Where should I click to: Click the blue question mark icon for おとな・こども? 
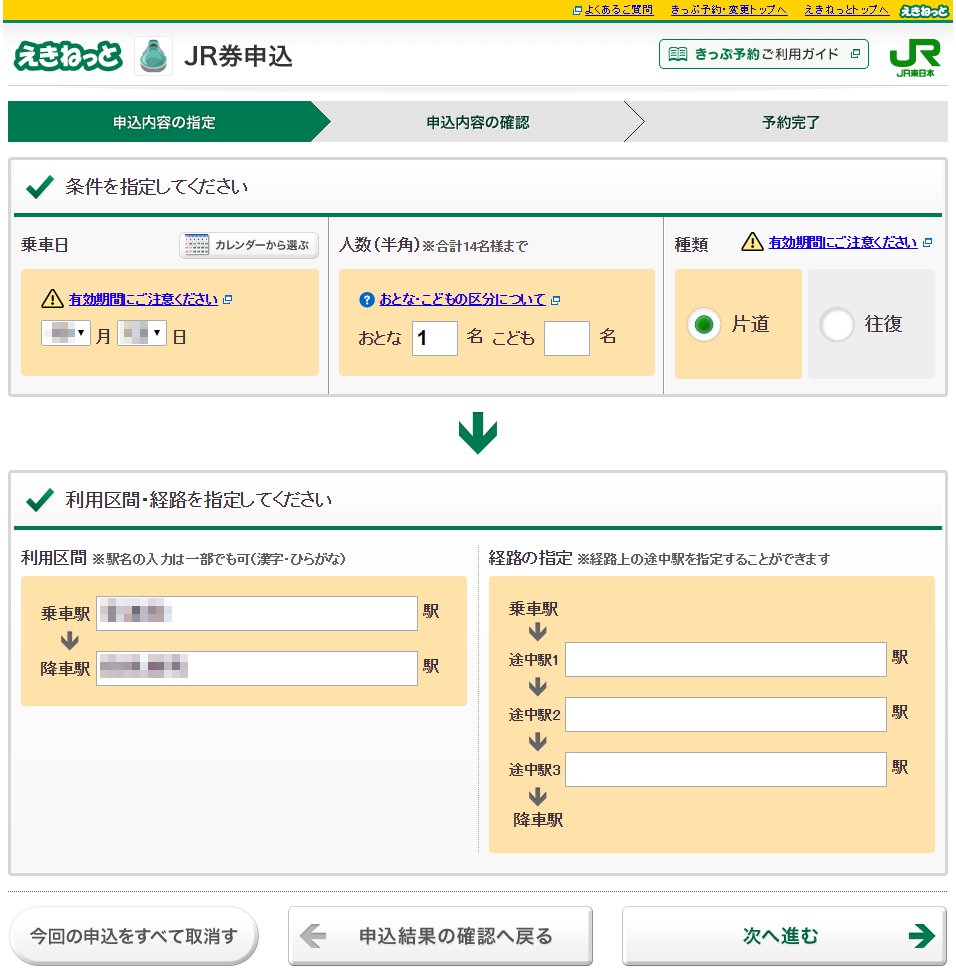(367, 300)
